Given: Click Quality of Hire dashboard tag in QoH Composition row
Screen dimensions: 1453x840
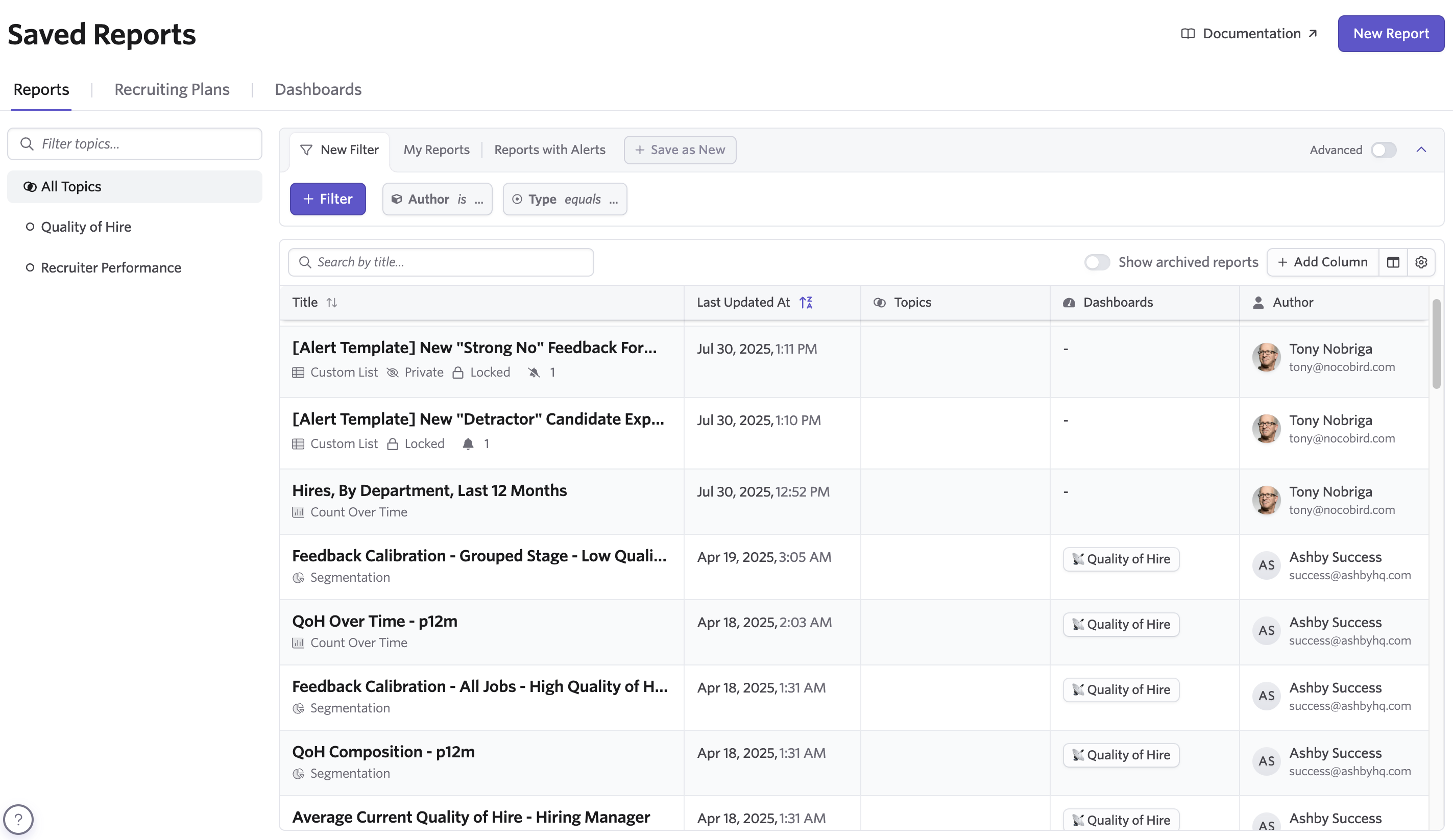Looking at the screenshot, I should click(x=1120, y=755).
